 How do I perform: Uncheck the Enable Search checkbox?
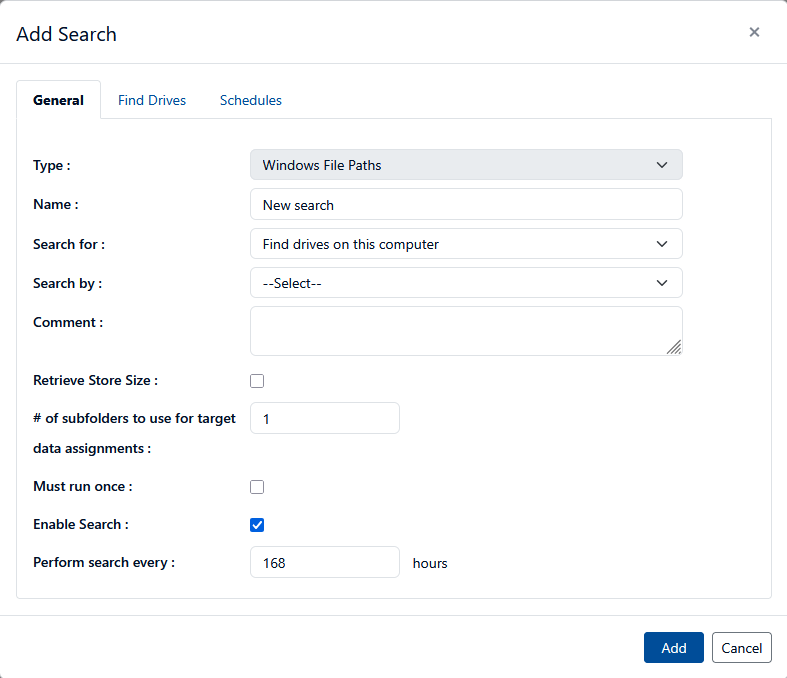coord(257,525)
